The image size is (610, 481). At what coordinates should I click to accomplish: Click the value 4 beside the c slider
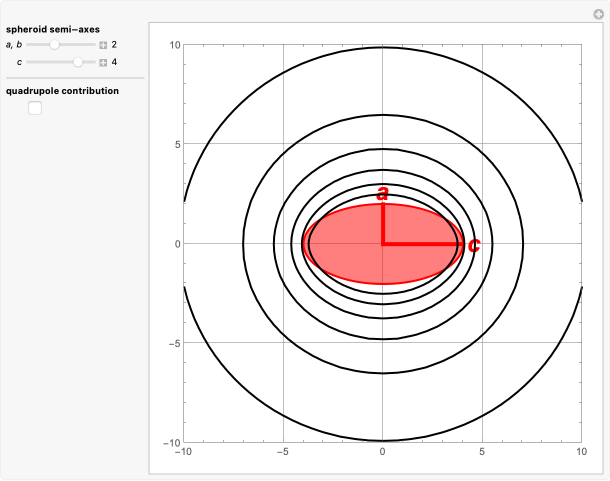pyautogui.click(x=115, y=62)
